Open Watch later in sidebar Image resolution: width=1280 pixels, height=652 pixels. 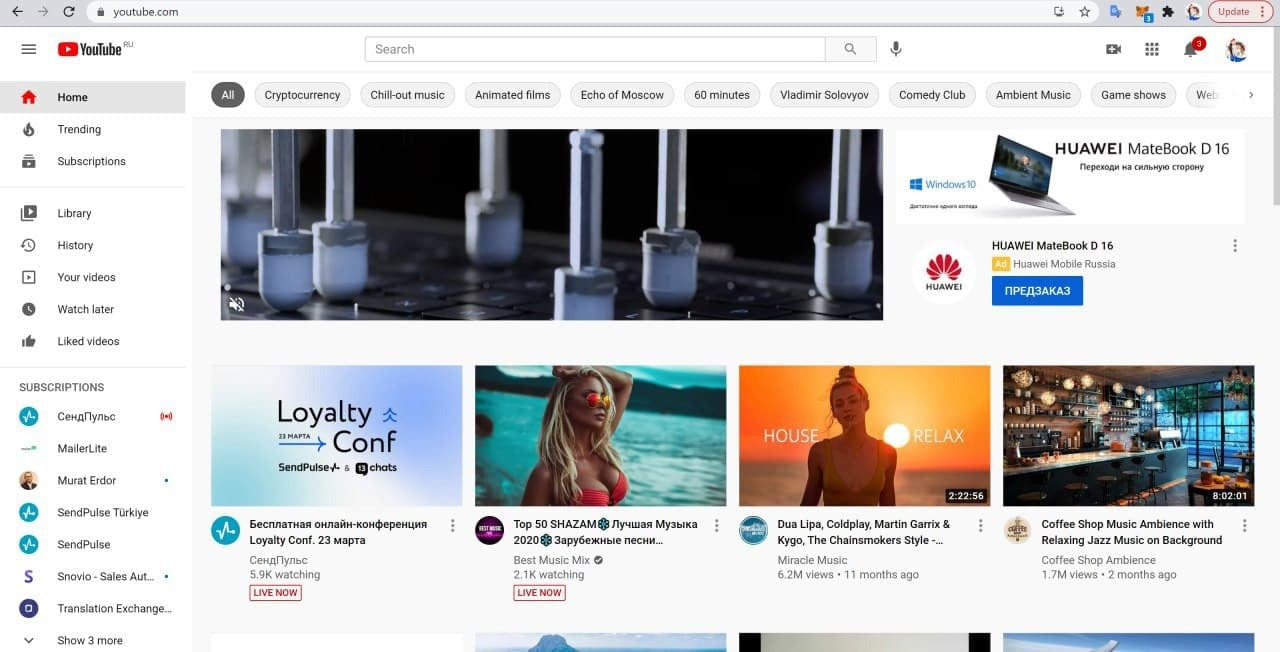click(x=93, y=309)
